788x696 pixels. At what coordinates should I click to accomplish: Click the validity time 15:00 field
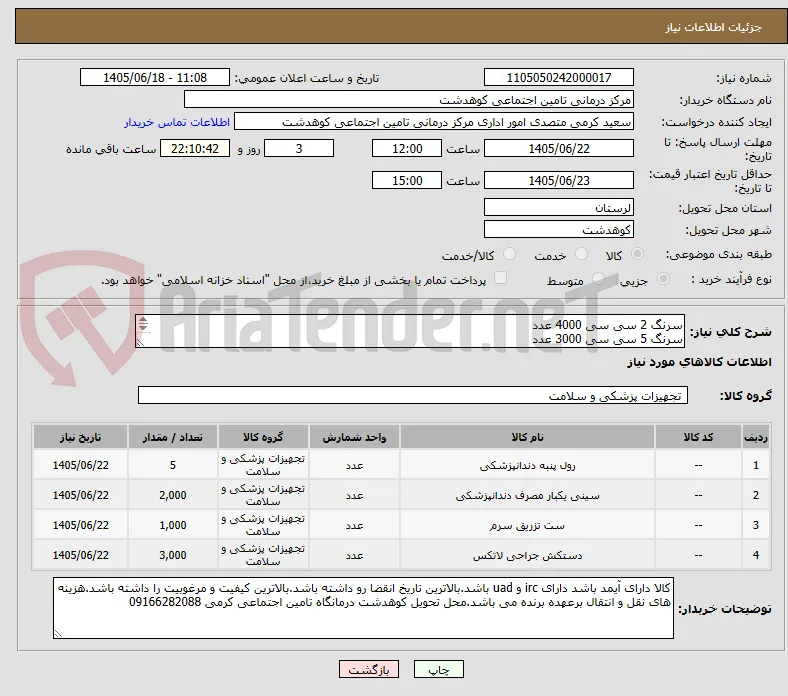(x=407, y=180)
